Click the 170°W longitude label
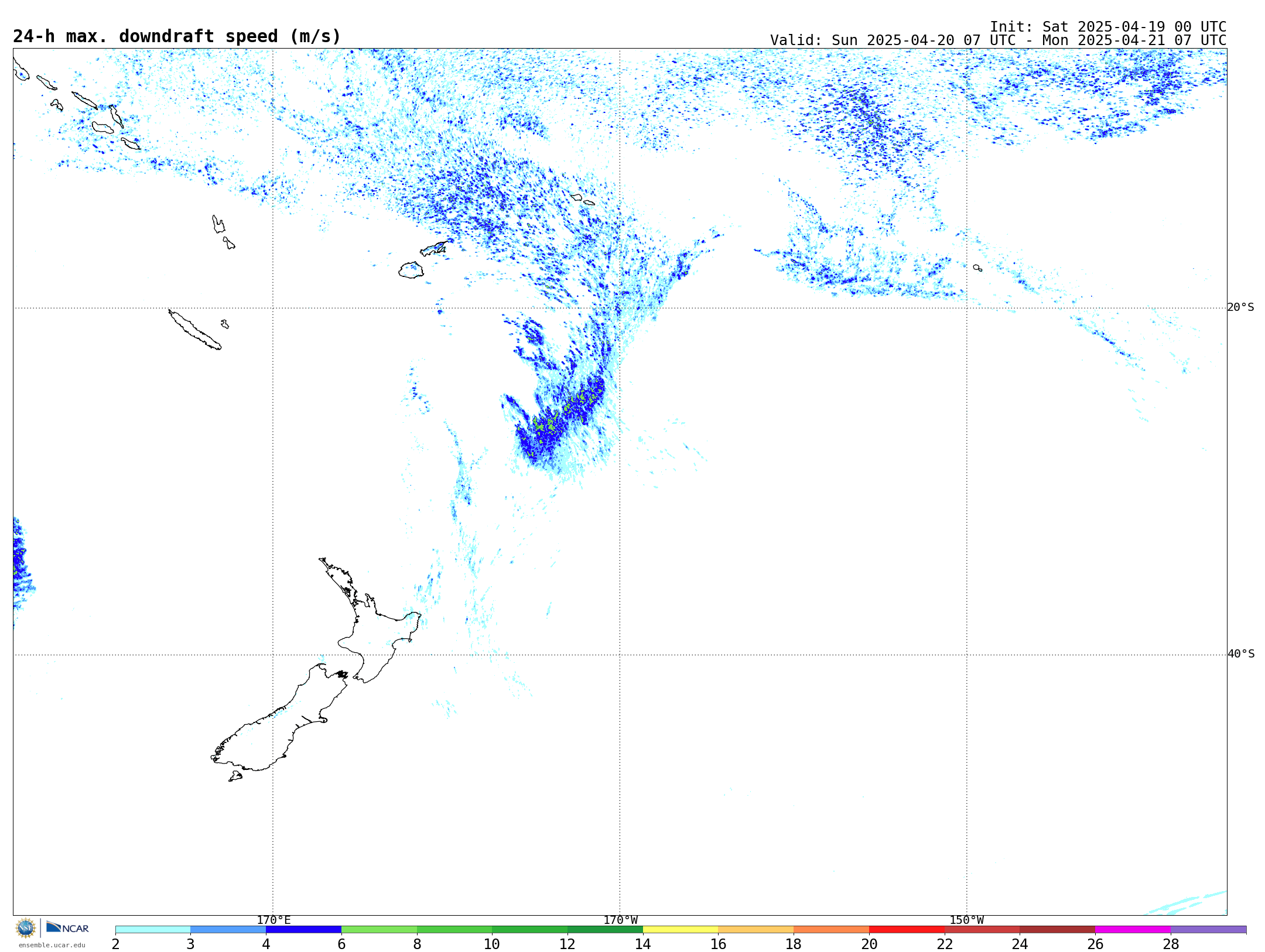This screenshot has width=1265, height=952. click(x=620, y=920)
